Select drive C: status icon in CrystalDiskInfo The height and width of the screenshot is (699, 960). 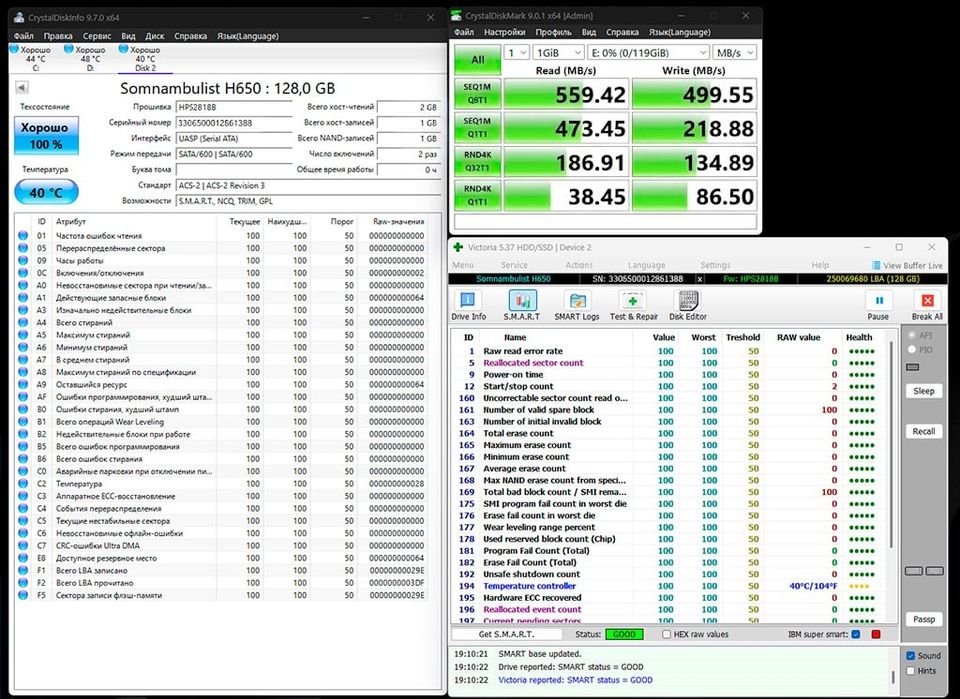14,48
